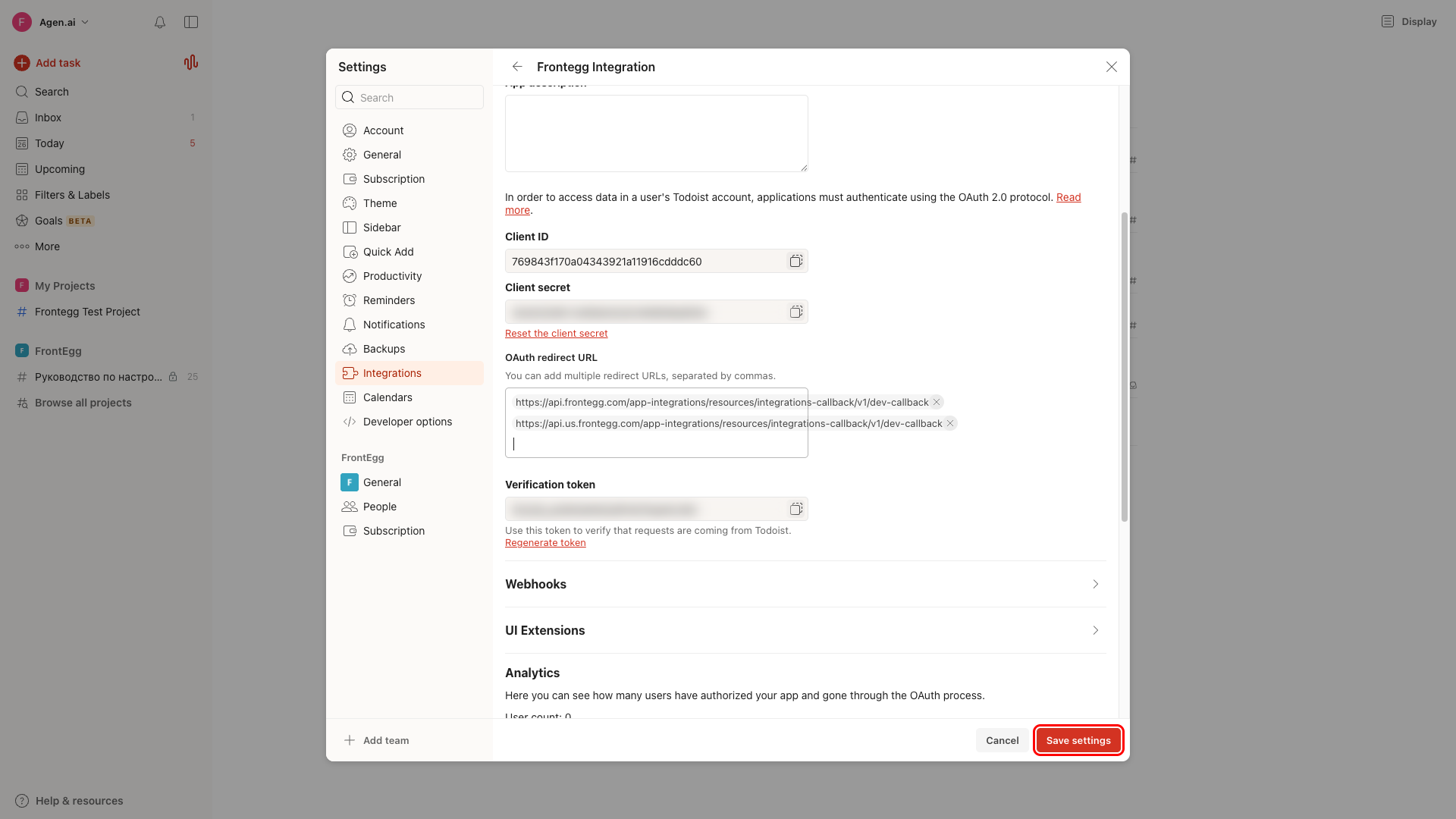Focus the settings Search field
The height and width of the screenshot is (819, 1456).
(409, 97)
